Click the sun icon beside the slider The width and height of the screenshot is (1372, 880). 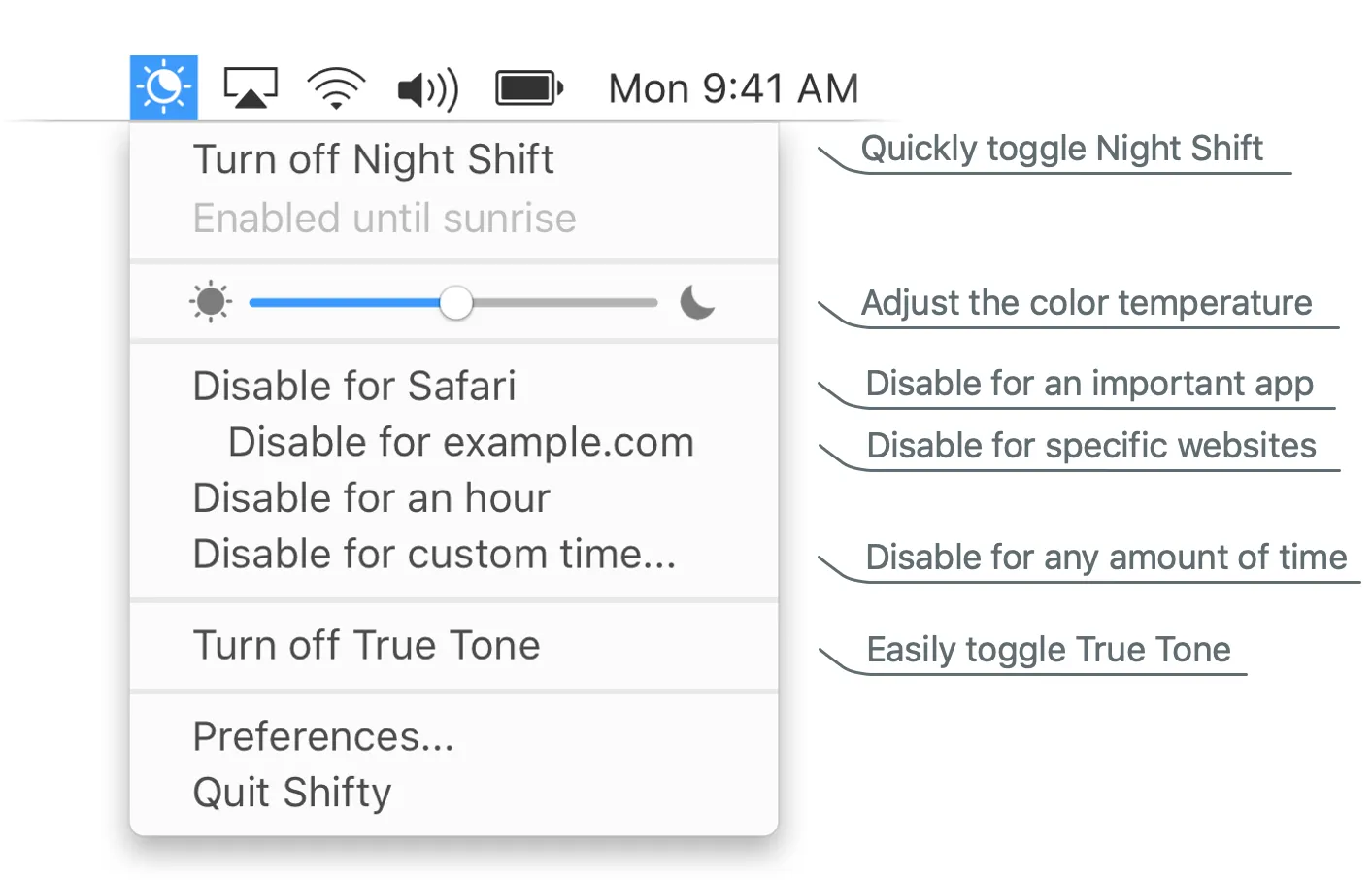[x=210, y=302]
